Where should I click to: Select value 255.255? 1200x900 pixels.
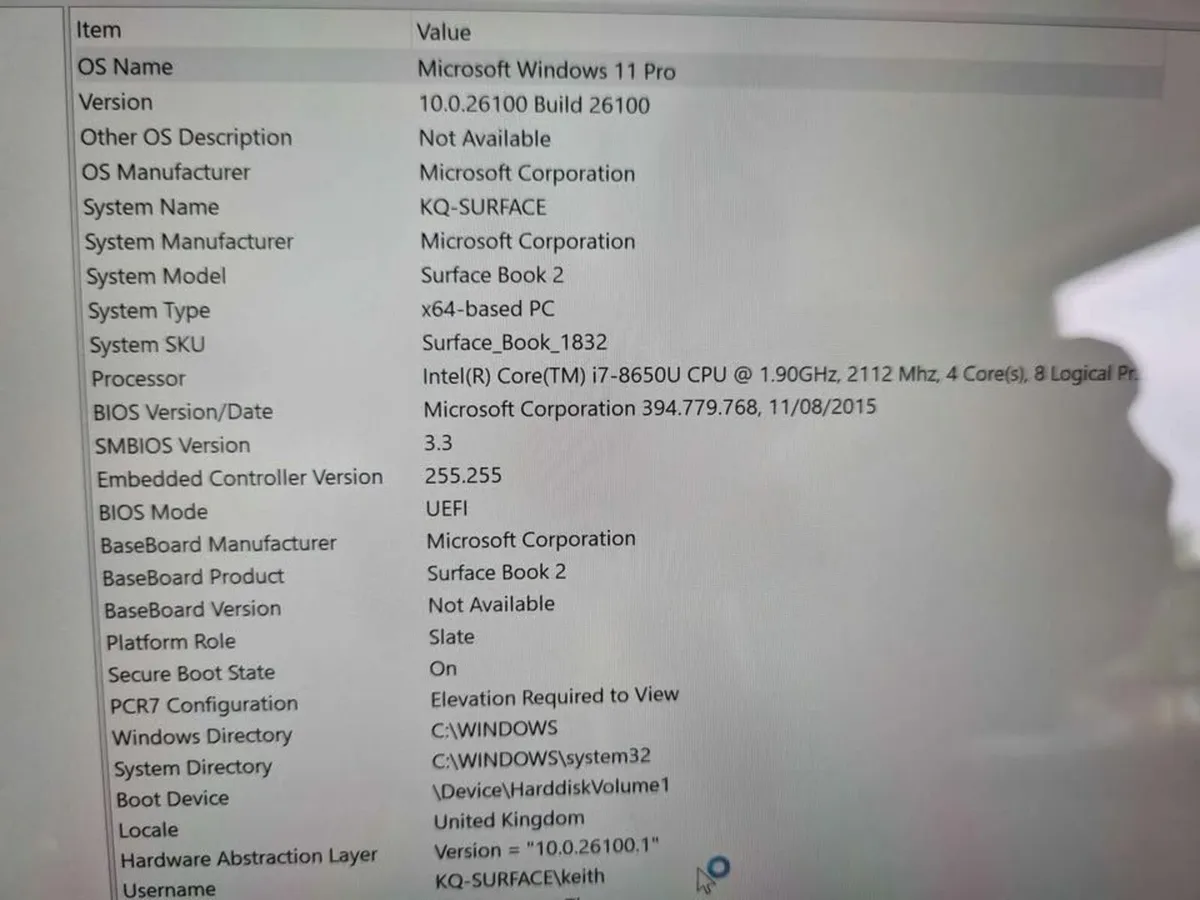click(463, 476)
